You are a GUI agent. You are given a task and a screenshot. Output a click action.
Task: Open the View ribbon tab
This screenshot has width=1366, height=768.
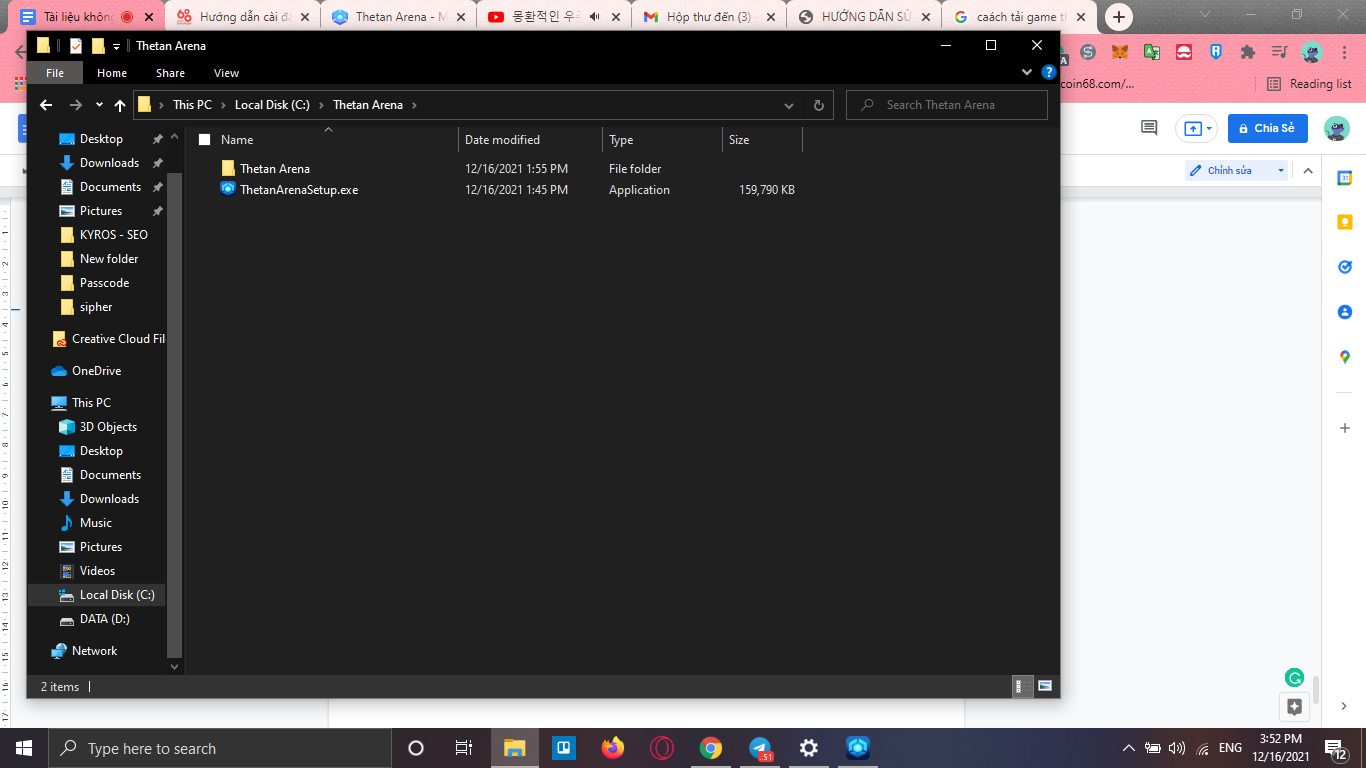click(x=227, y=73)
